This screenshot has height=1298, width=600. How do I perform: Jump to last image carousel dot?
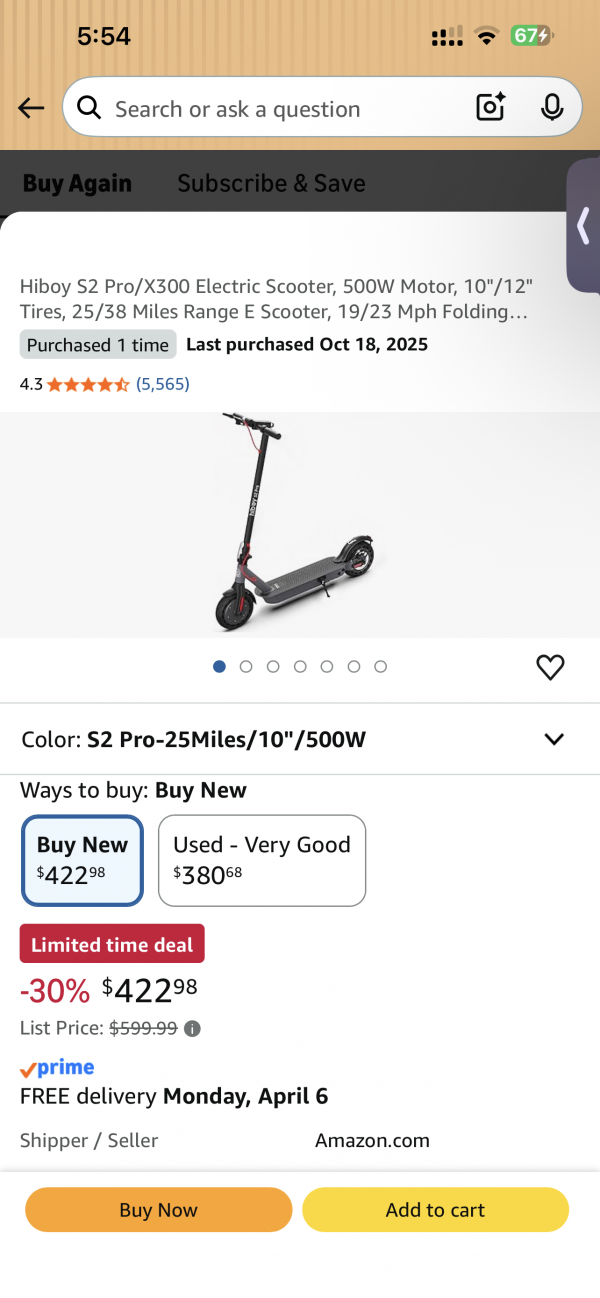(x=380, y=667)
